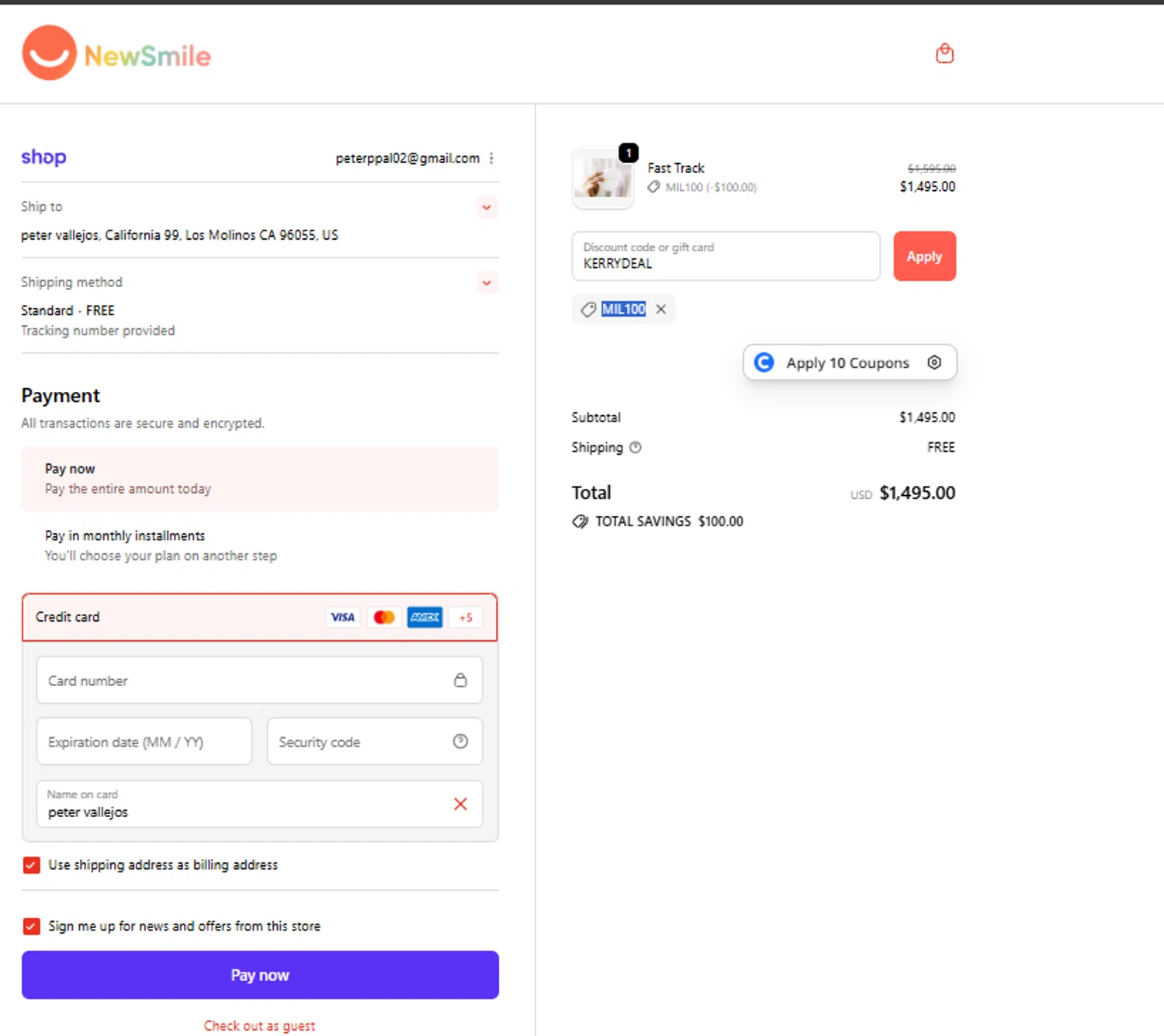Focus the Security code field

click(375, 742)
